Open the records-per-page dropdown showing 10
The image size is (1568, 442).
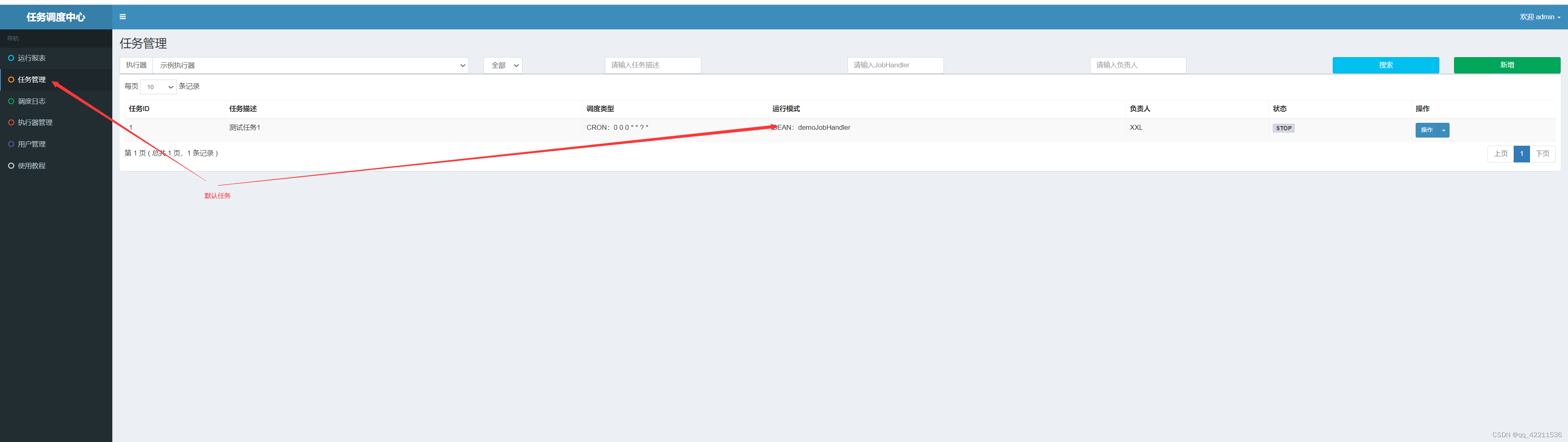click(x=158, y=87)
